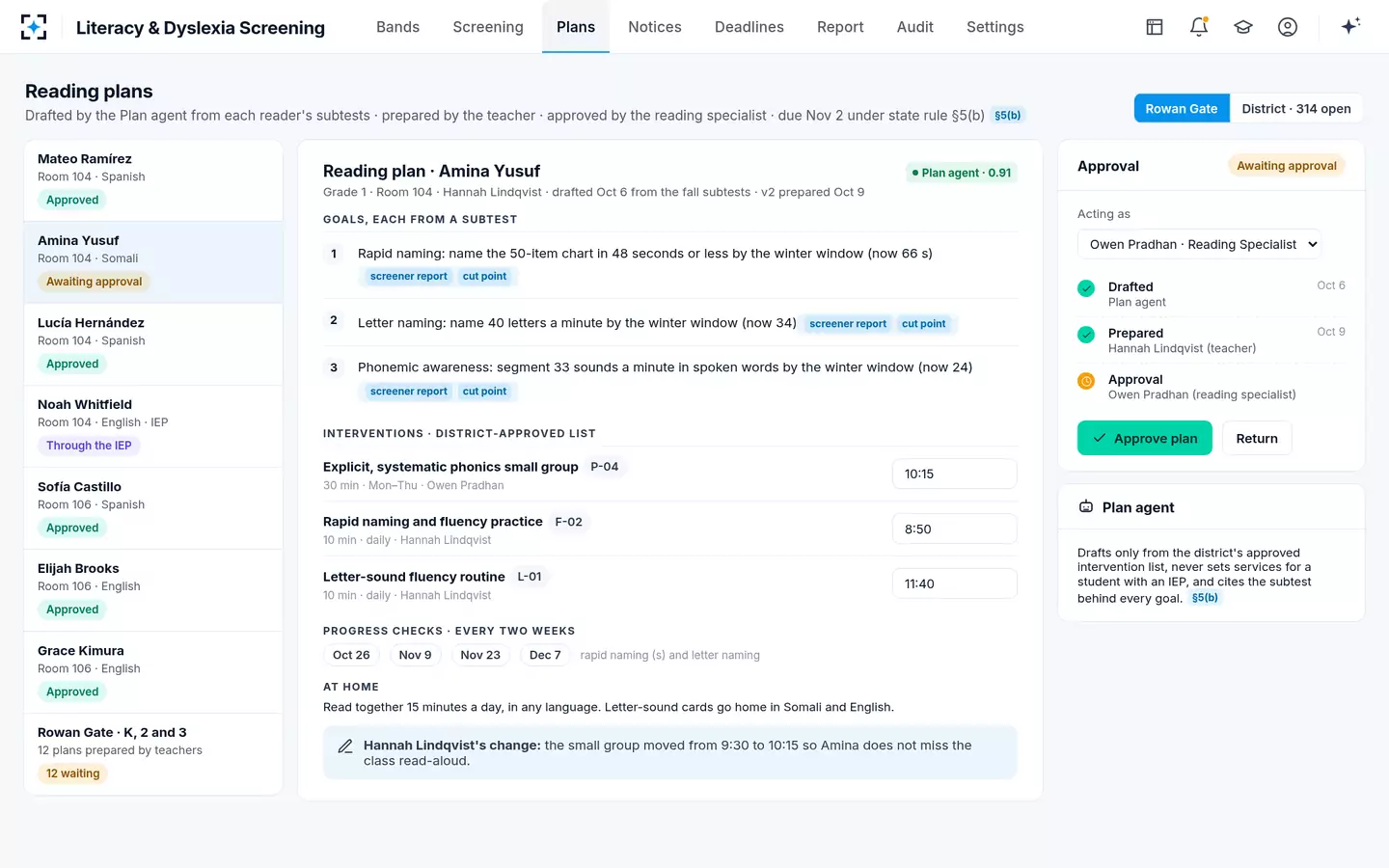
Task: Open the Acting as role dropdown
Action: click(x=1200, y=244)
